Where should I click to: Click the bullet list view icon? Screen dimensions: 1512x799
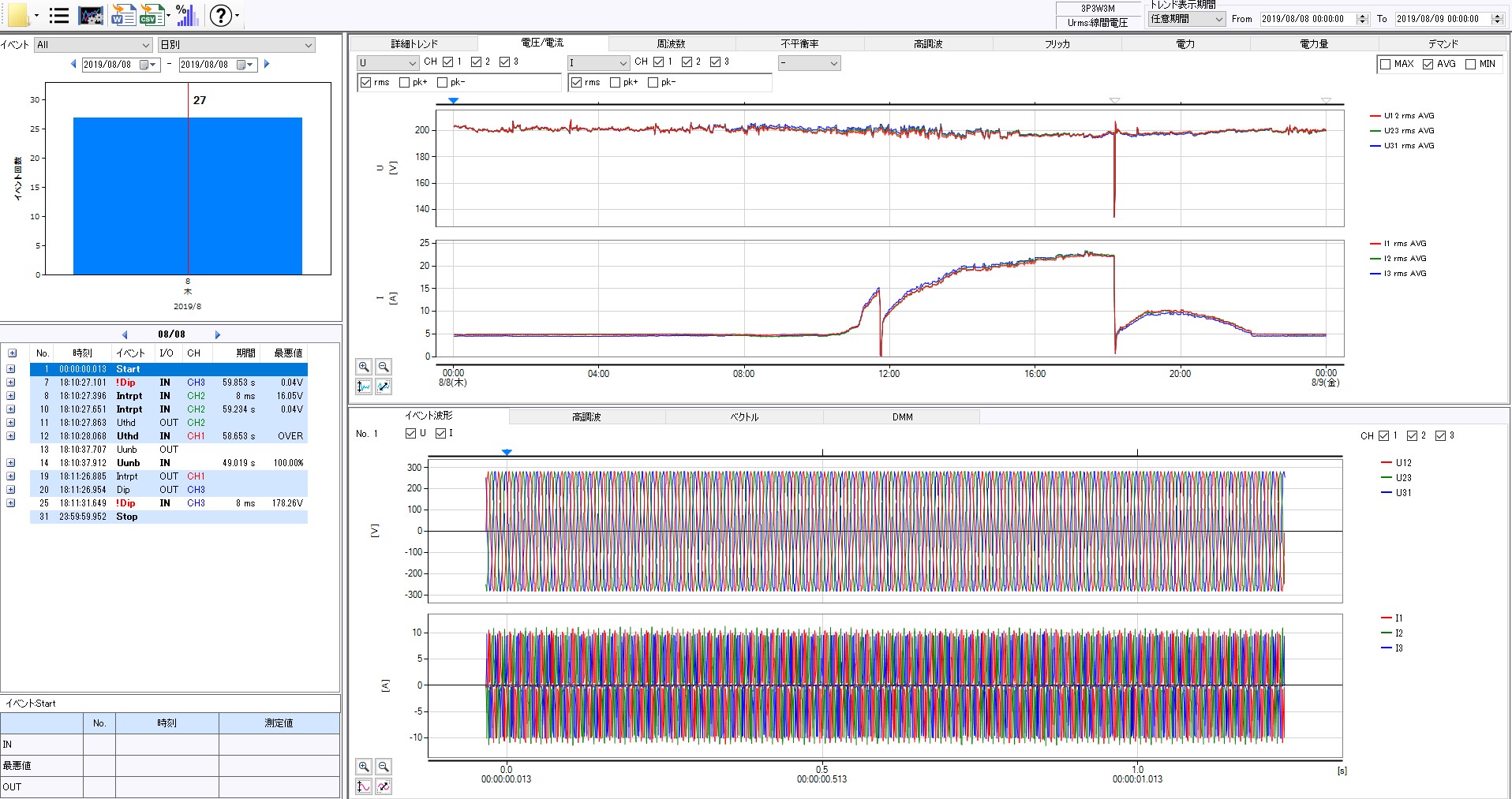tap(58, 15)
